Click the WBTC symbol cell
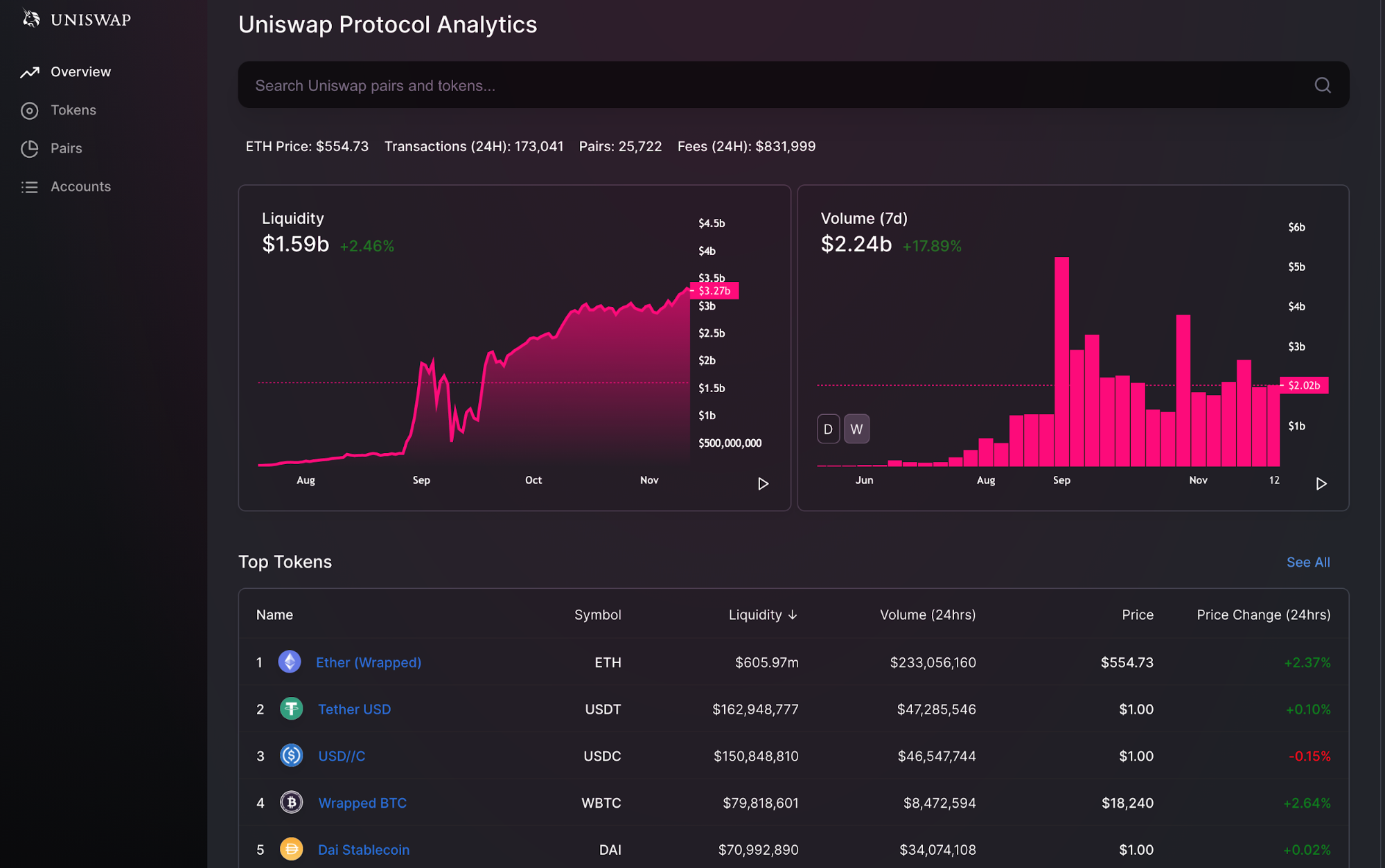The height and width of the screenshot is (868, 1385). point(601,803)
